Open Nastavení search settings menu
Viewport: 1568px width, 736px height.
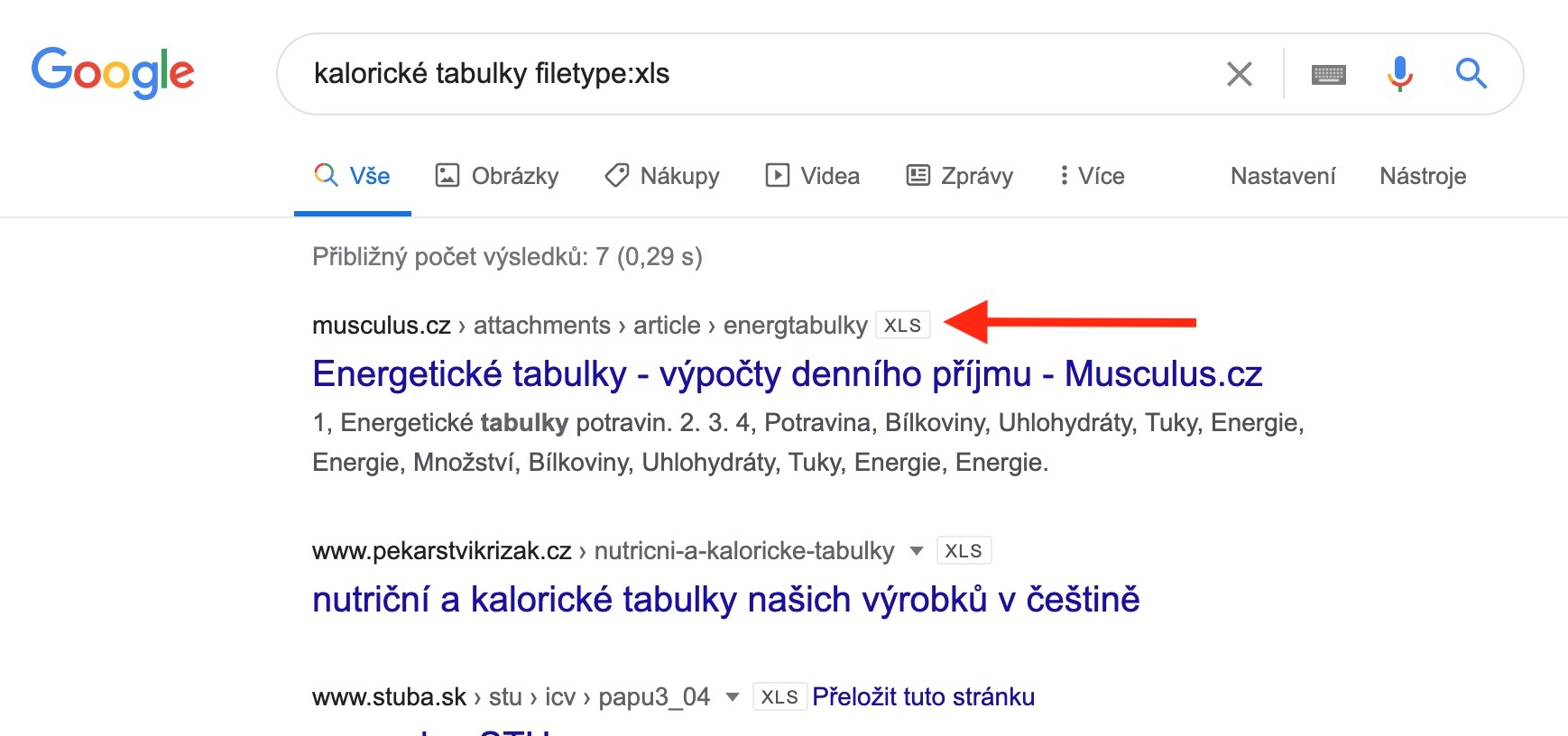point(1282,176)
